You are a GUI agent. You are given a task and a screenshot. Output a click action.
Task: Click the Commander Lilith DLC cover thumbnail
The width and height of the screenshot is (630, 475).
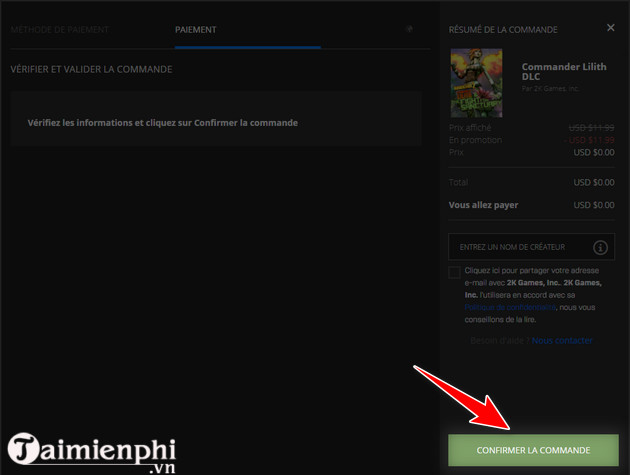pyautogui.click(x=476, y=83)
